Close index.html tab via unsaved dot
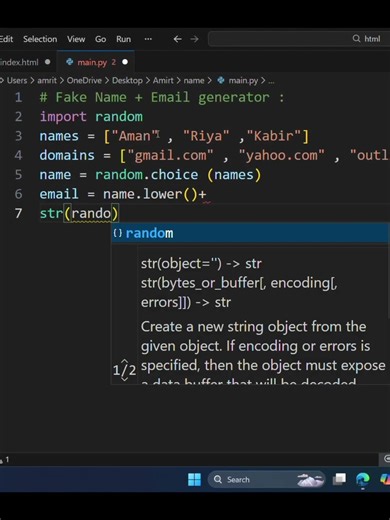390x520 pixels. pos(48,62)
